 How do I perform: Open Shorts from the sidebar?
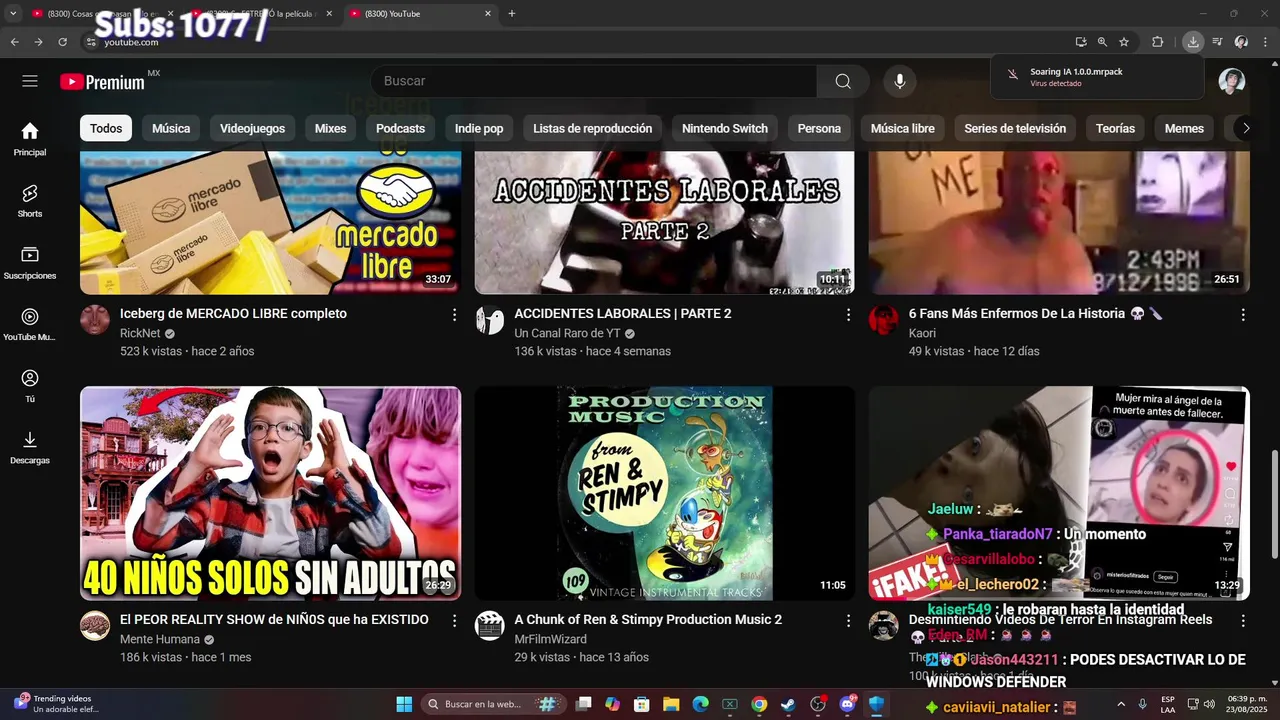tap(30, 201)
